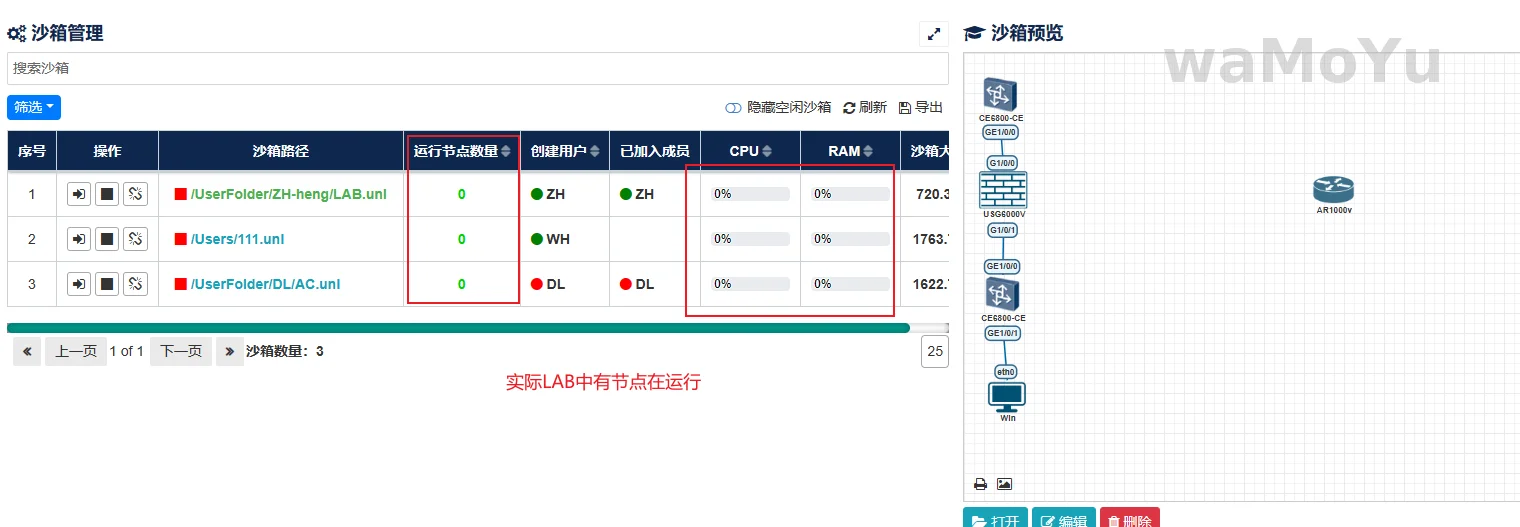Image resolution: width=1520 pixels, height=527 pixels.
Task: Click the USG6000V firewall node icon
Action: 1002,189
